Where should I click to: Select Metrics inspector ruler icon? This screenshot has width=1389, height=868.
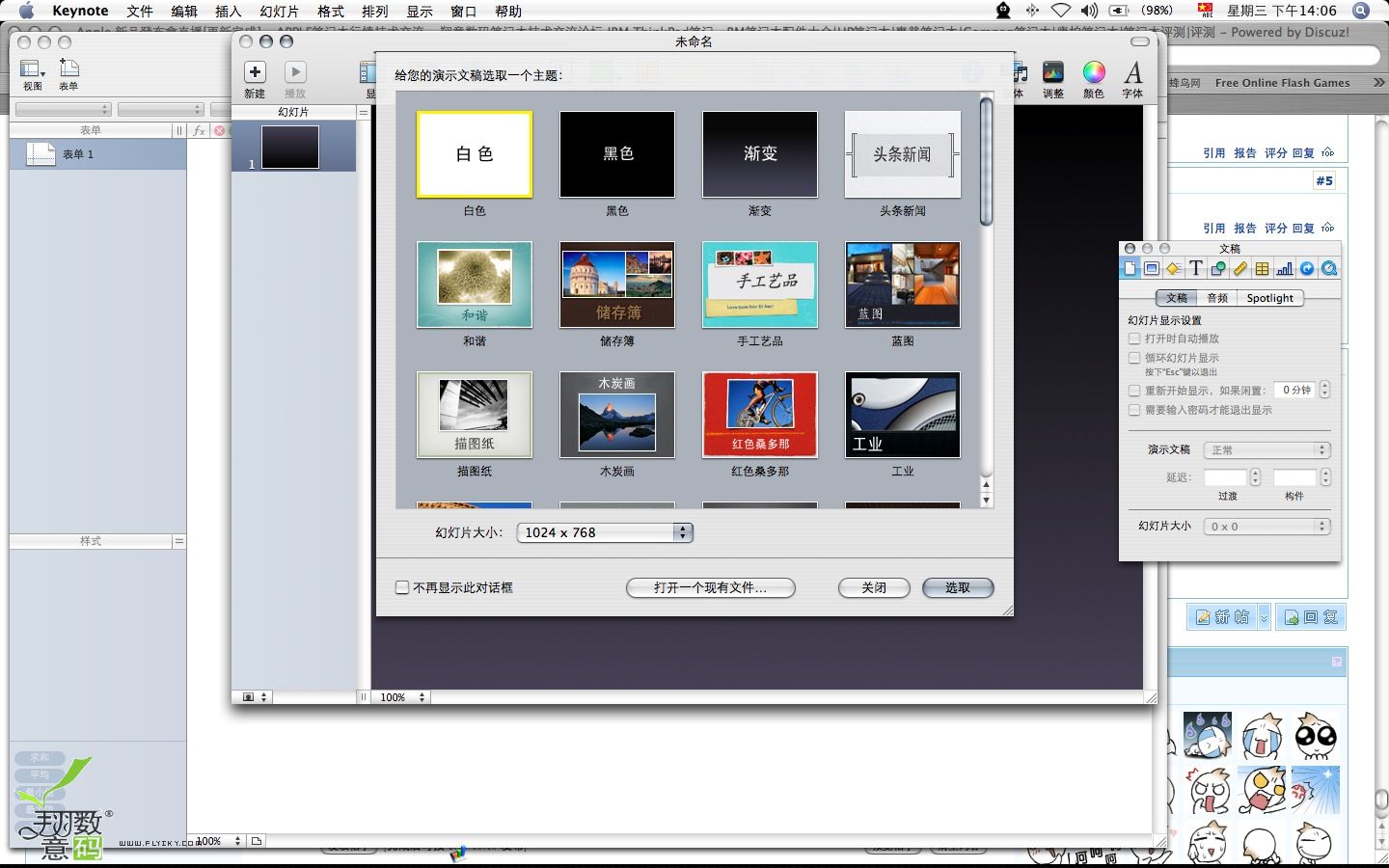coord(1240,269)
